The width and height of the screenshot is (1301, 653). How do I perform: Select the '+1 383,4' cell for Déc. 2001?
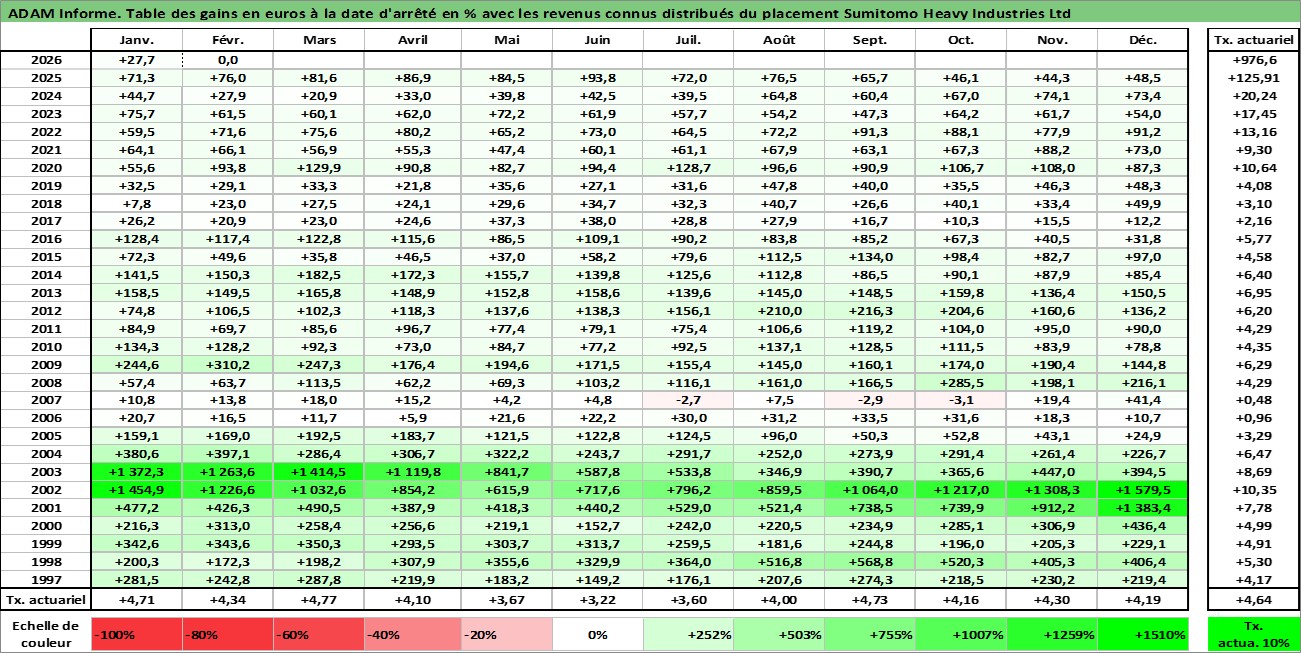point(1144,508)
